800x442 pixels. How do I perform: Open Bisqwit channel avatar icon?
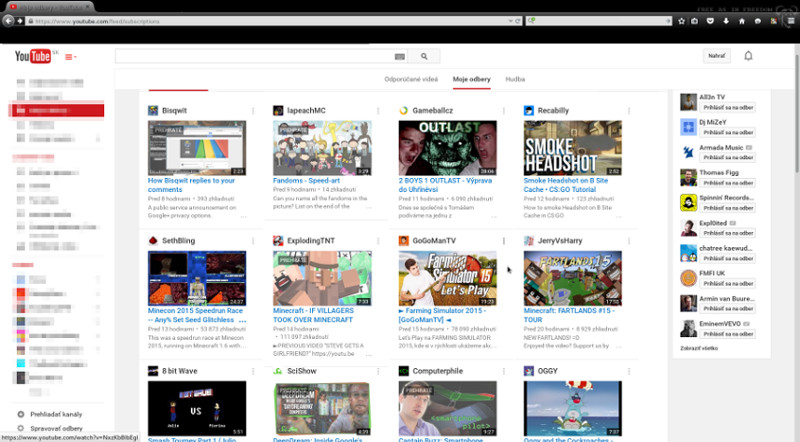[x=153, y=110]
